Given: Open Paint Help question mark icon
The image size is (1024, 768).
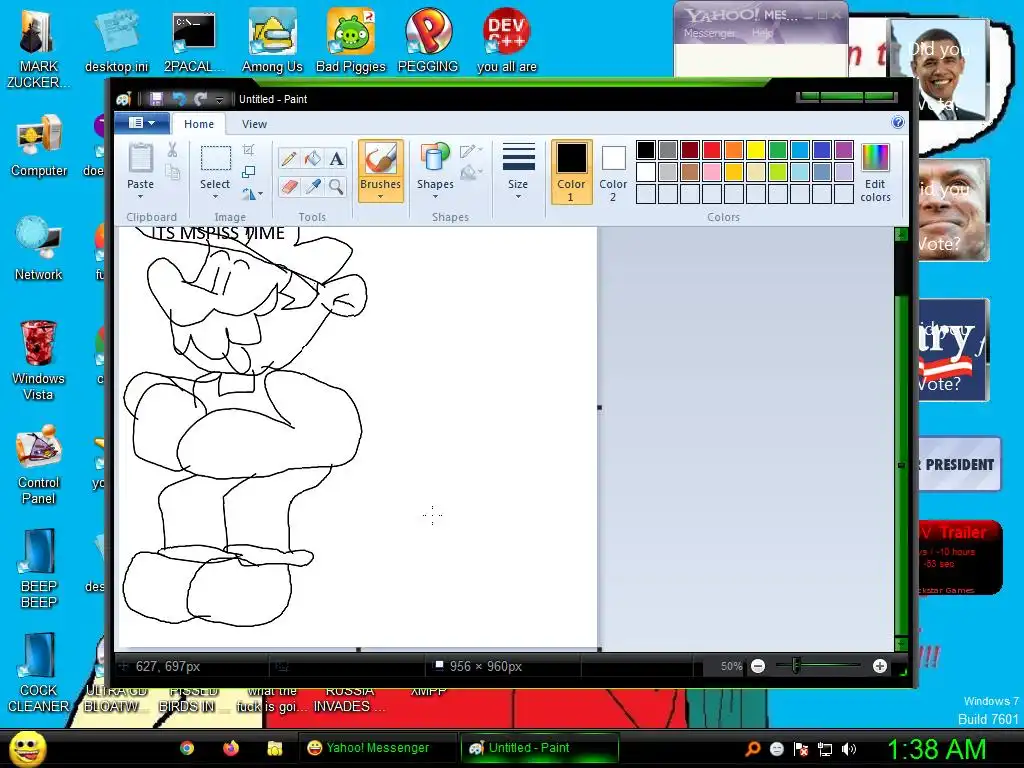Looking at the screenshot, I should [x=898, y=122].
